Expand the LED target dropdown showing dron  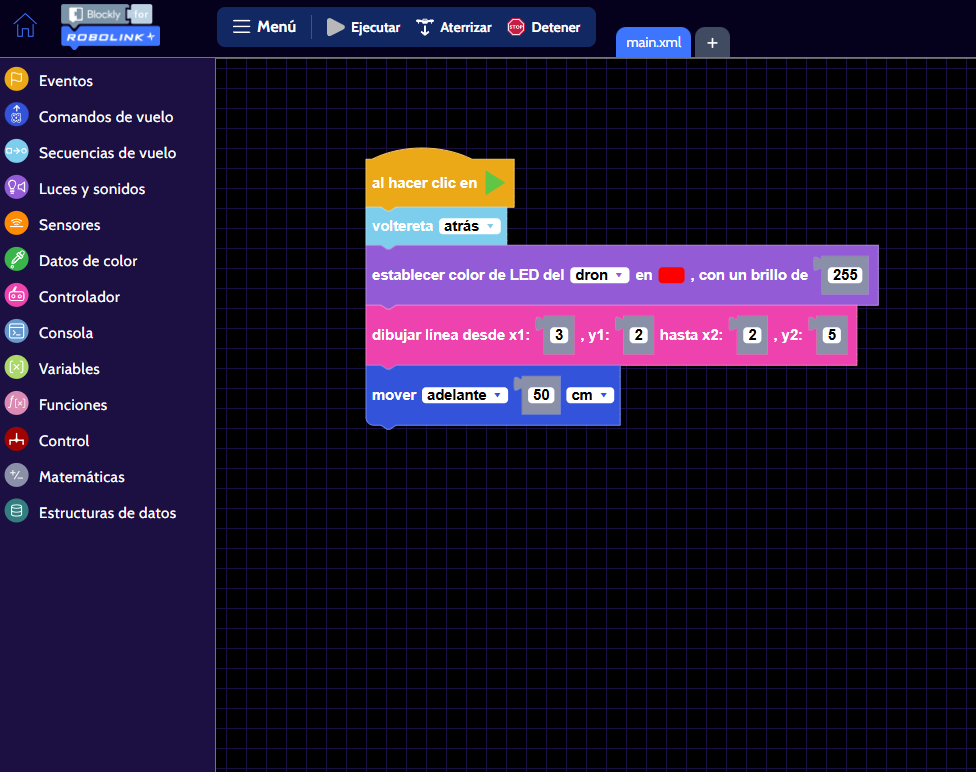point(599,275)
